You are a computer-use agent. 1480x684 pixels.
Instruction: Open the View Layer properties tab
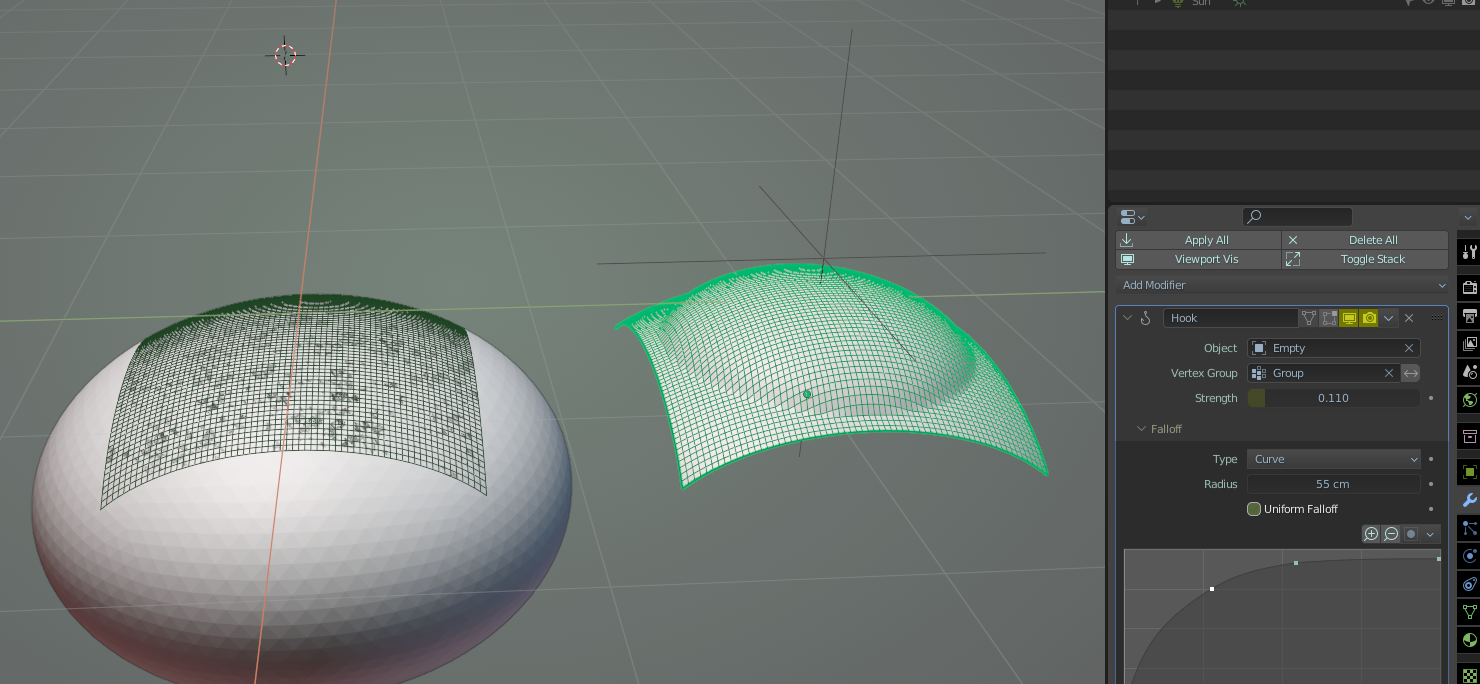click(1469, 344)
